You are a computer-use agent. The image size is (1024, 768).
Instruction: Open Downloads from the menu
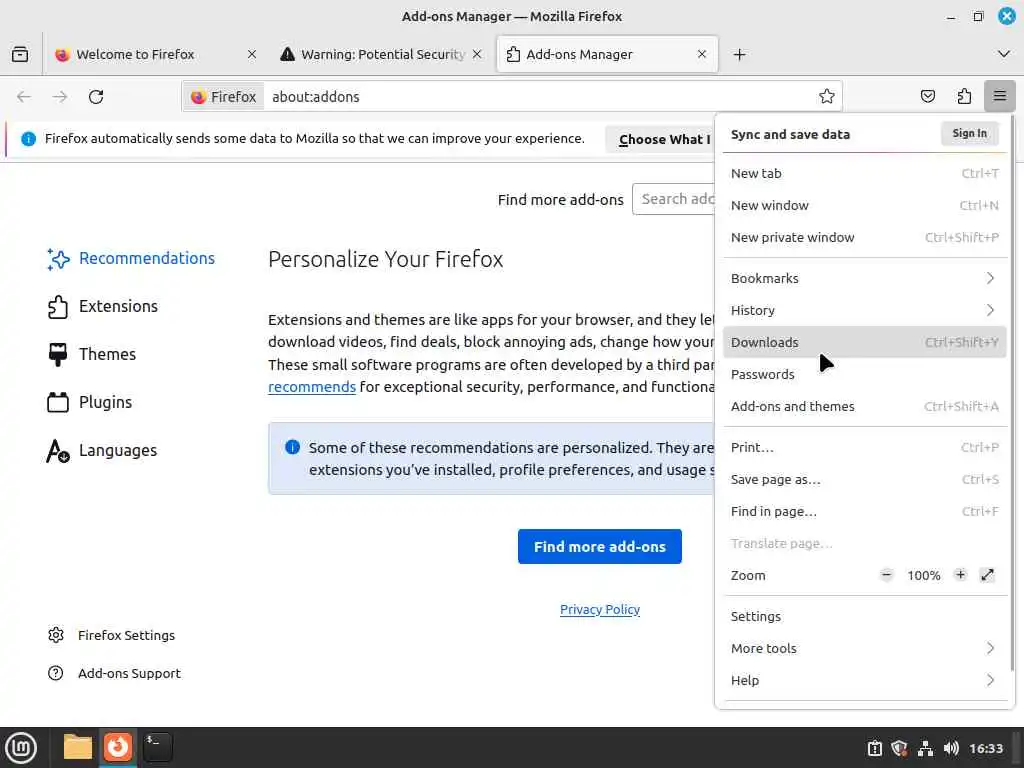865,342
